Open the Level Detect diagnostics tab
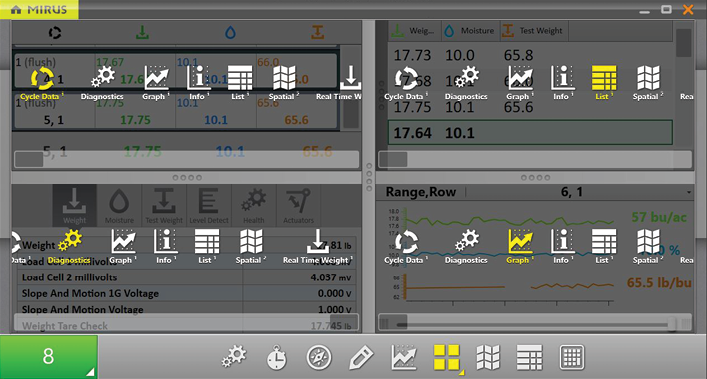 point(209,206)
